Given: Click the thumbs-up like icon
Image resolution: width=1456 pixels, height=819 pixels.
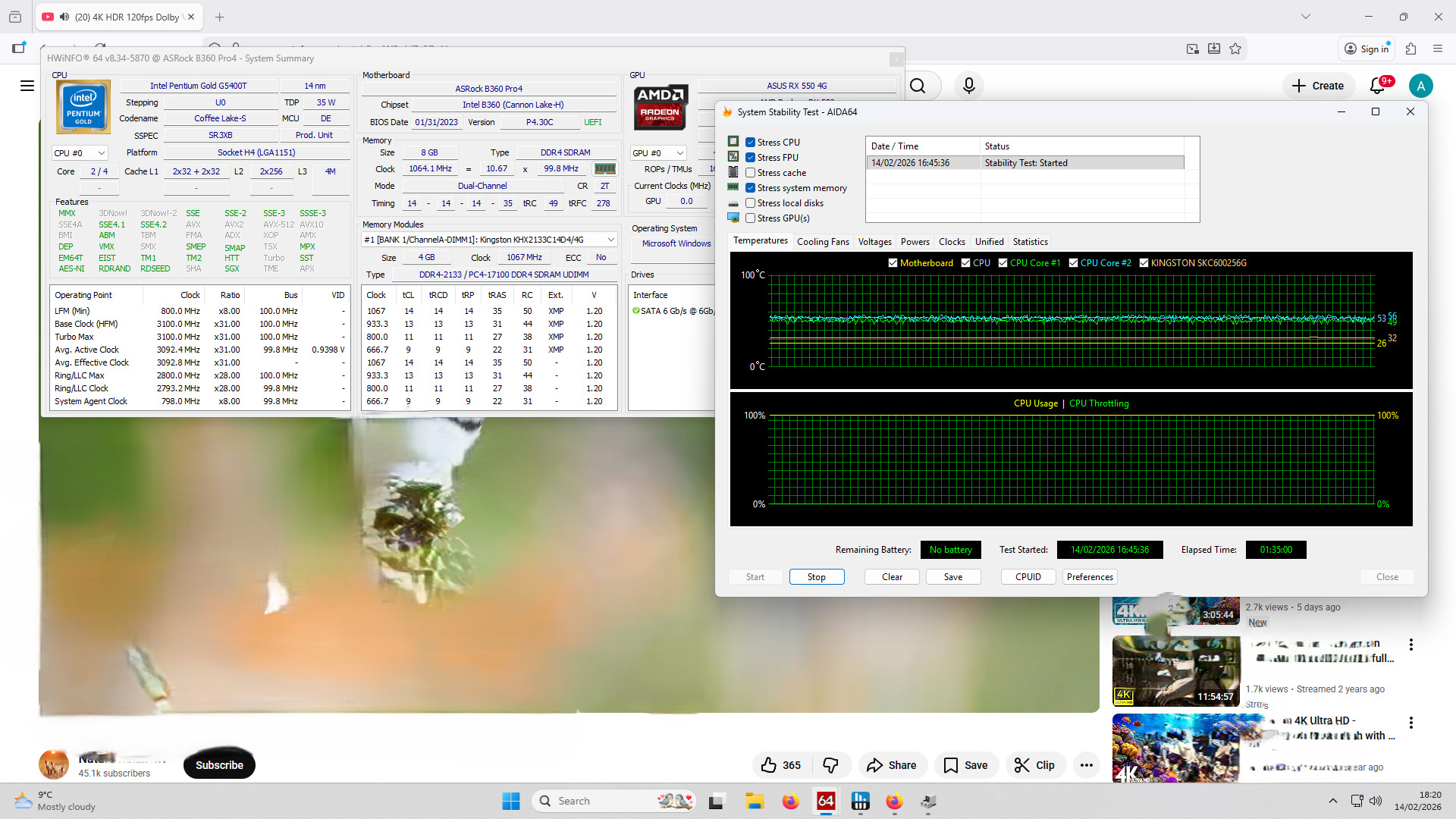Looking at the screenshot, I should tap(769, 765).
